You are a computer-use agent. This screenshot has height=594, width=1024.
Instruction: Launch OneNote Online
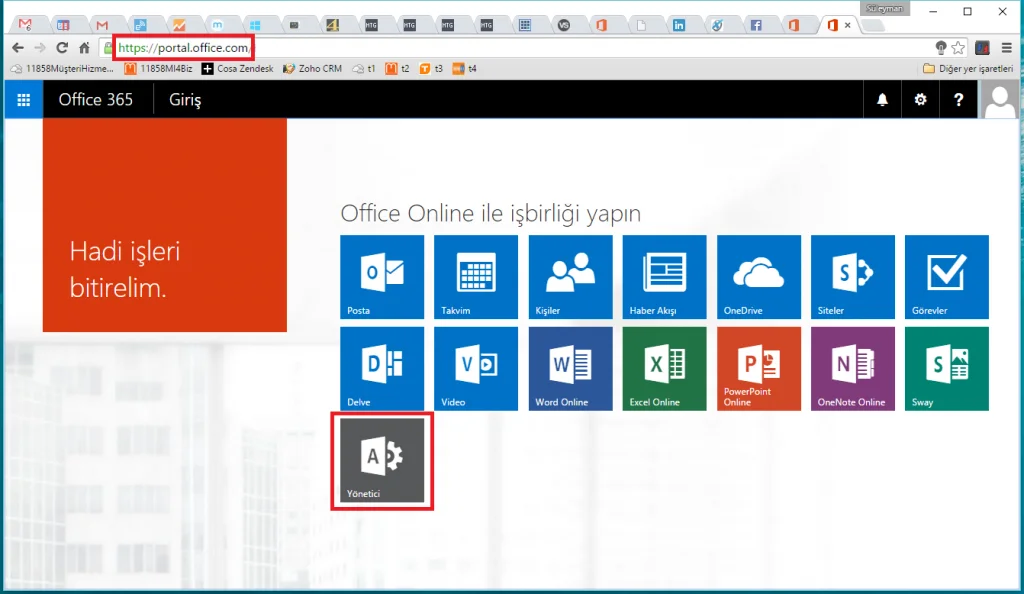coord(852,368)
